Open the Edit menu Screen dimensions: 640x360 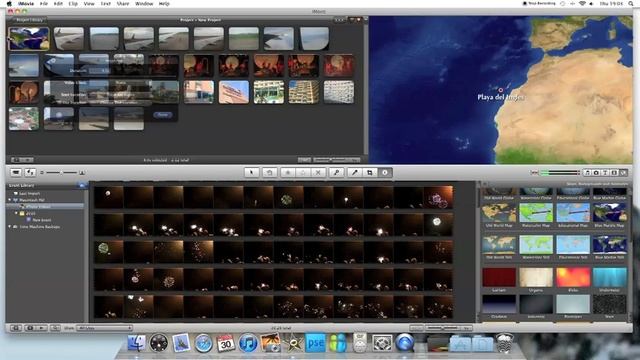58,4
